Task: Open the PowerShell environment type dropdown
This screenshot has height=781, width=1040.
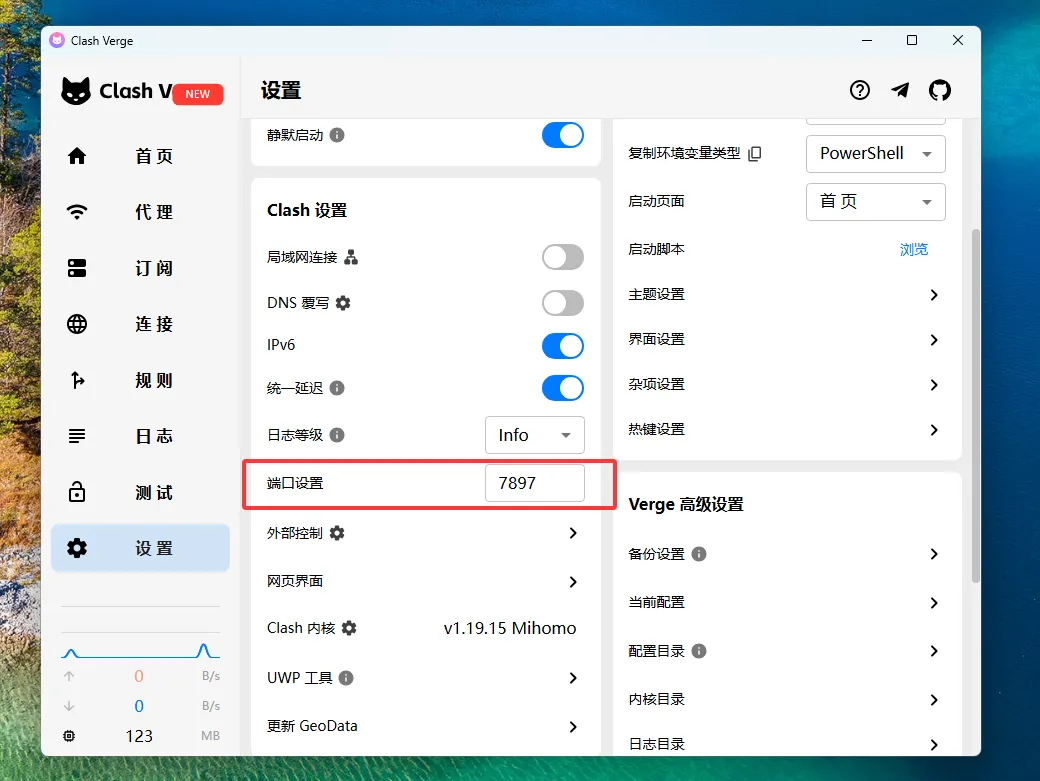Action: click(x=876, y=154)
